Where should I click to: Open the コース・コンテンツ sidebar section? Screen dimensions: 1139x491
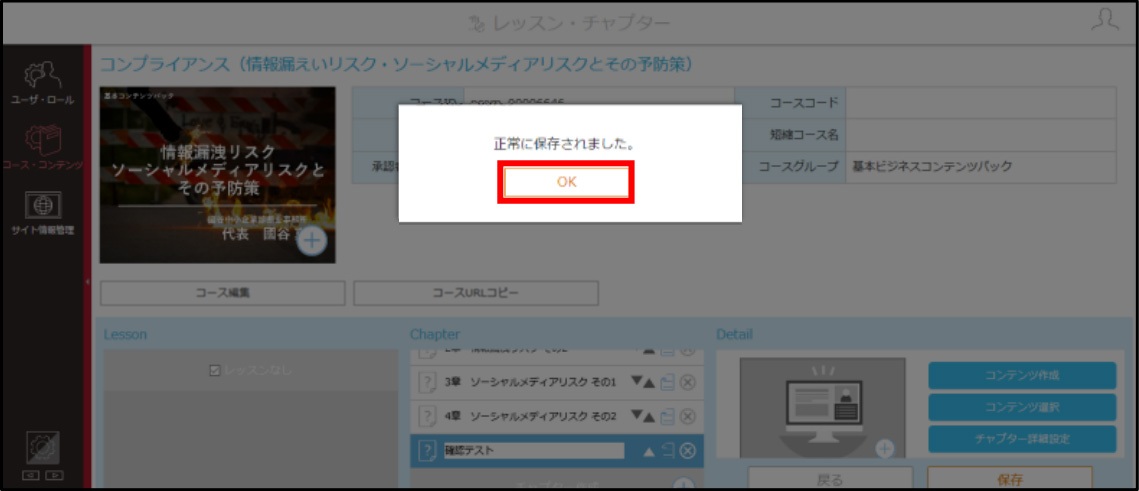click(x=42, y=147)
